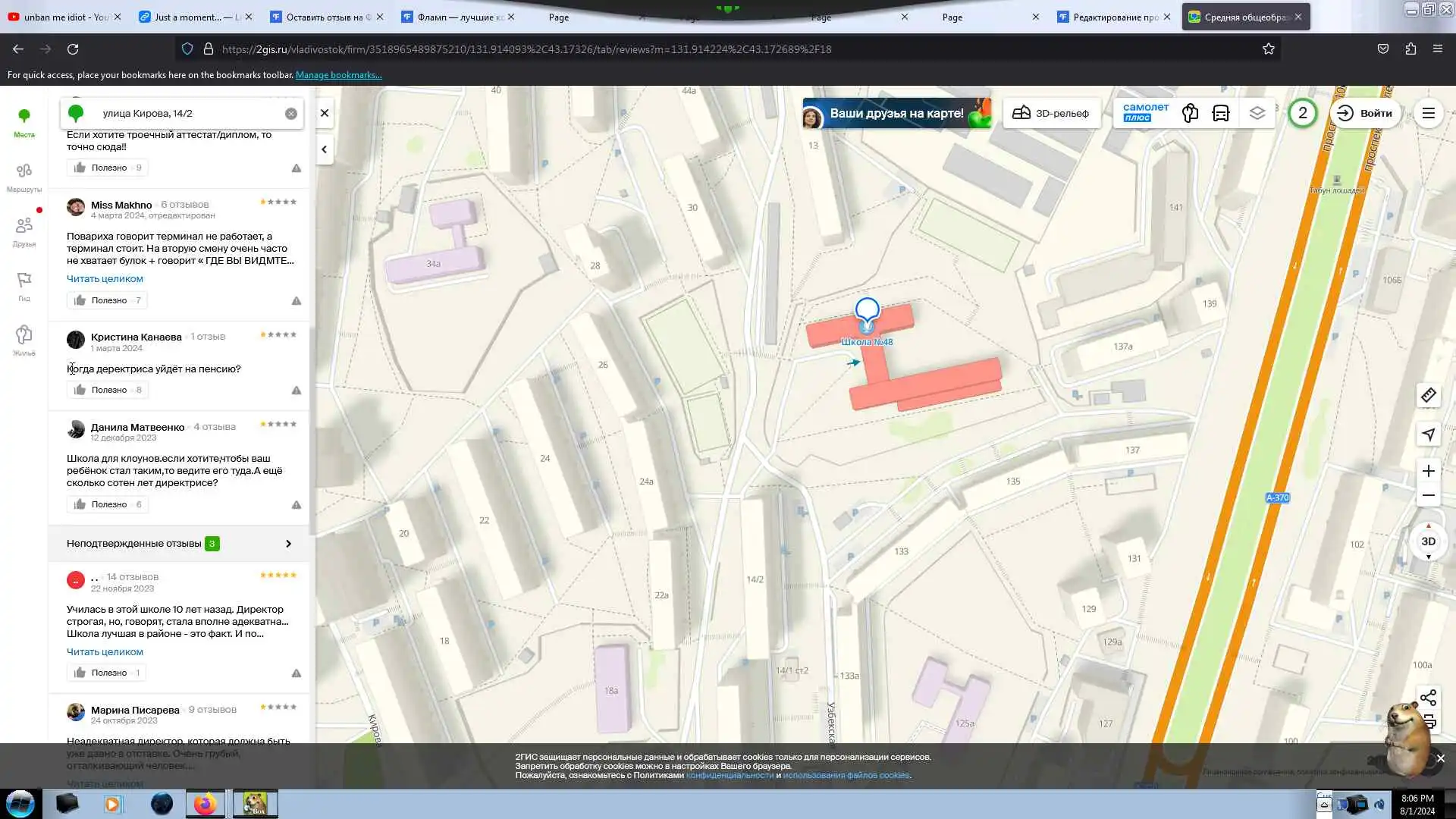Viewport: 1456px width, 819px height.
Task: Open the Маршруты sidebar icon
Action: [24, 177]
